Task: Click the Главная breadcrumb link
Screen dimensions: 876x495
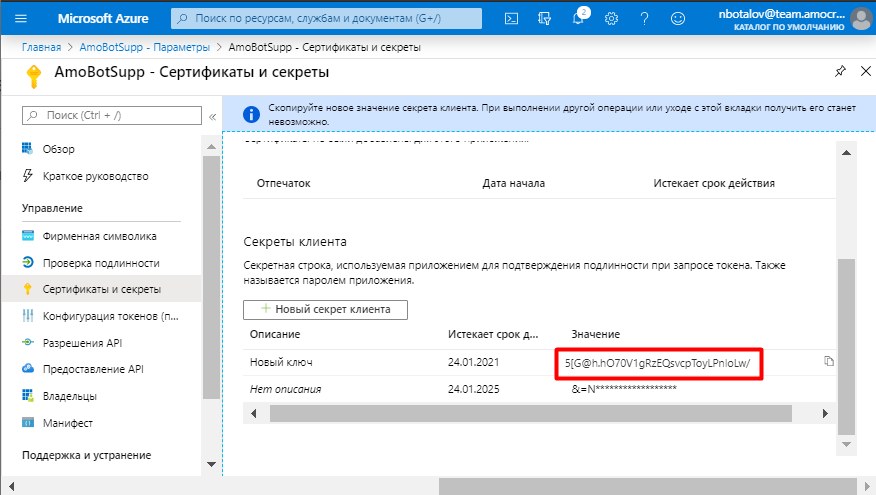Action: (x=41, y=47)
